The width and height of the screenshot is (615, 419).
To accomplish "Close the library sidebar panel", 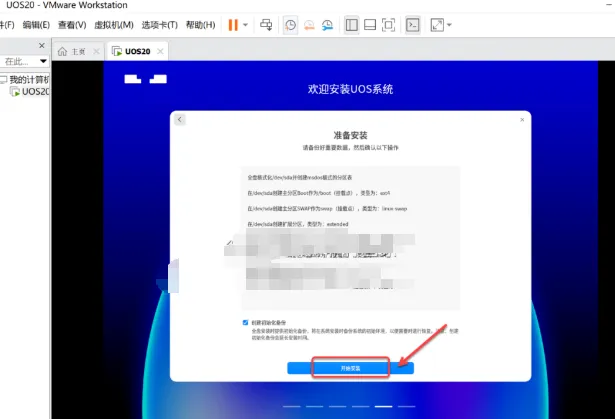I will [x=42, y=46].
